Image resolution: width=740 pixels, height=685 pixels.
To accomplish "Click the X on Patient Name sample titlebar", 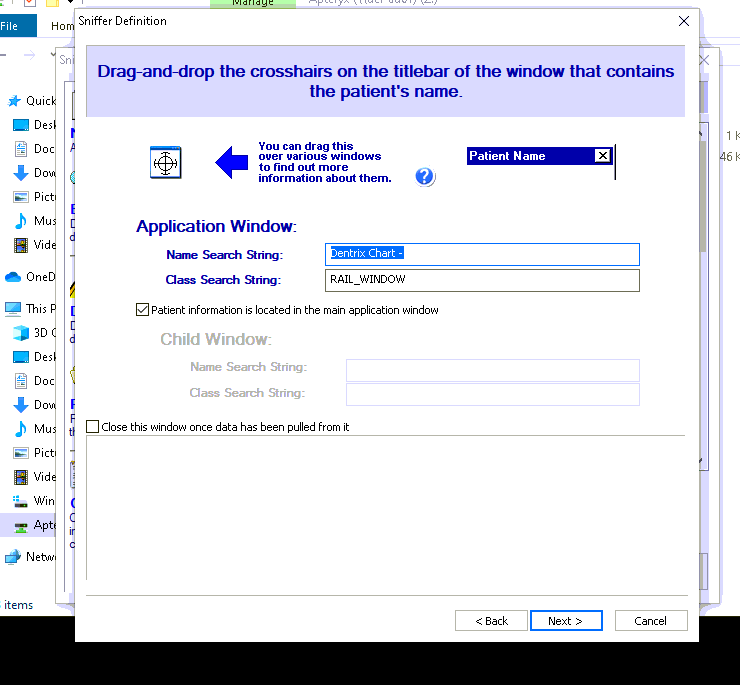I will point(602,156).
